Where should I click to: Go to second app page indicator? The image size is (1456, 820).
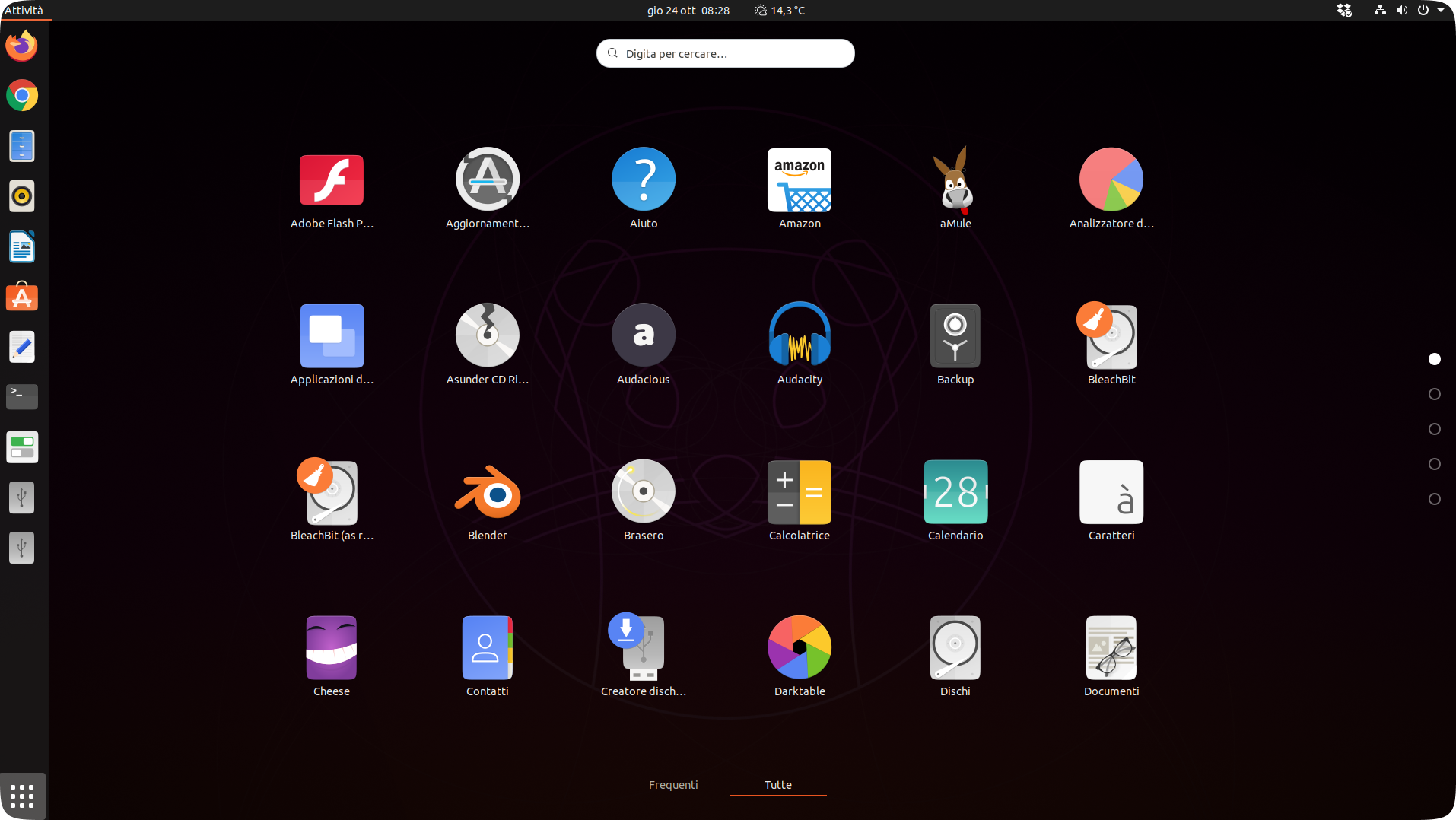pos(1435,394)
